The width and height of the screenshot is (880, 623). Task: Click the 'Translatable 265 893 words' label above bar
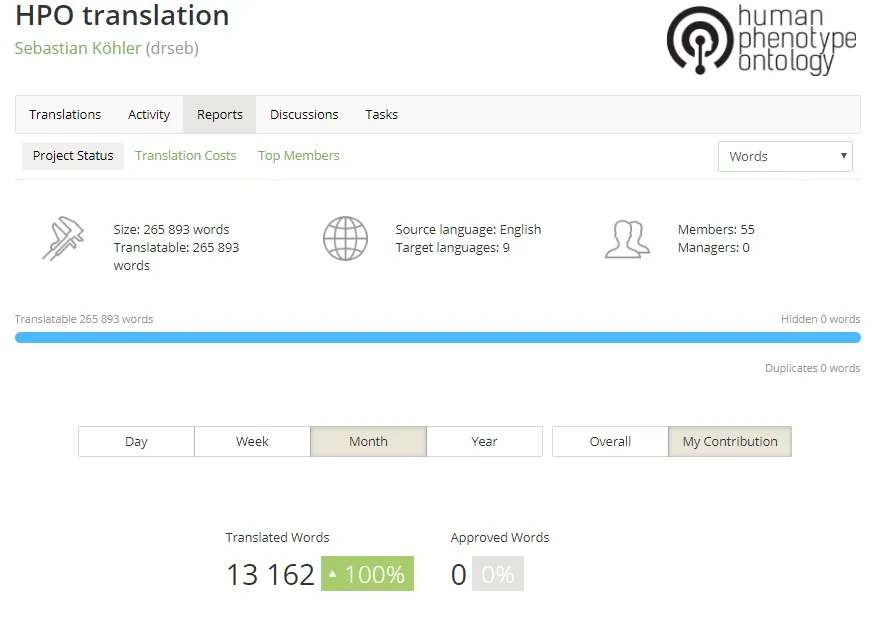(x=84, y=319)
